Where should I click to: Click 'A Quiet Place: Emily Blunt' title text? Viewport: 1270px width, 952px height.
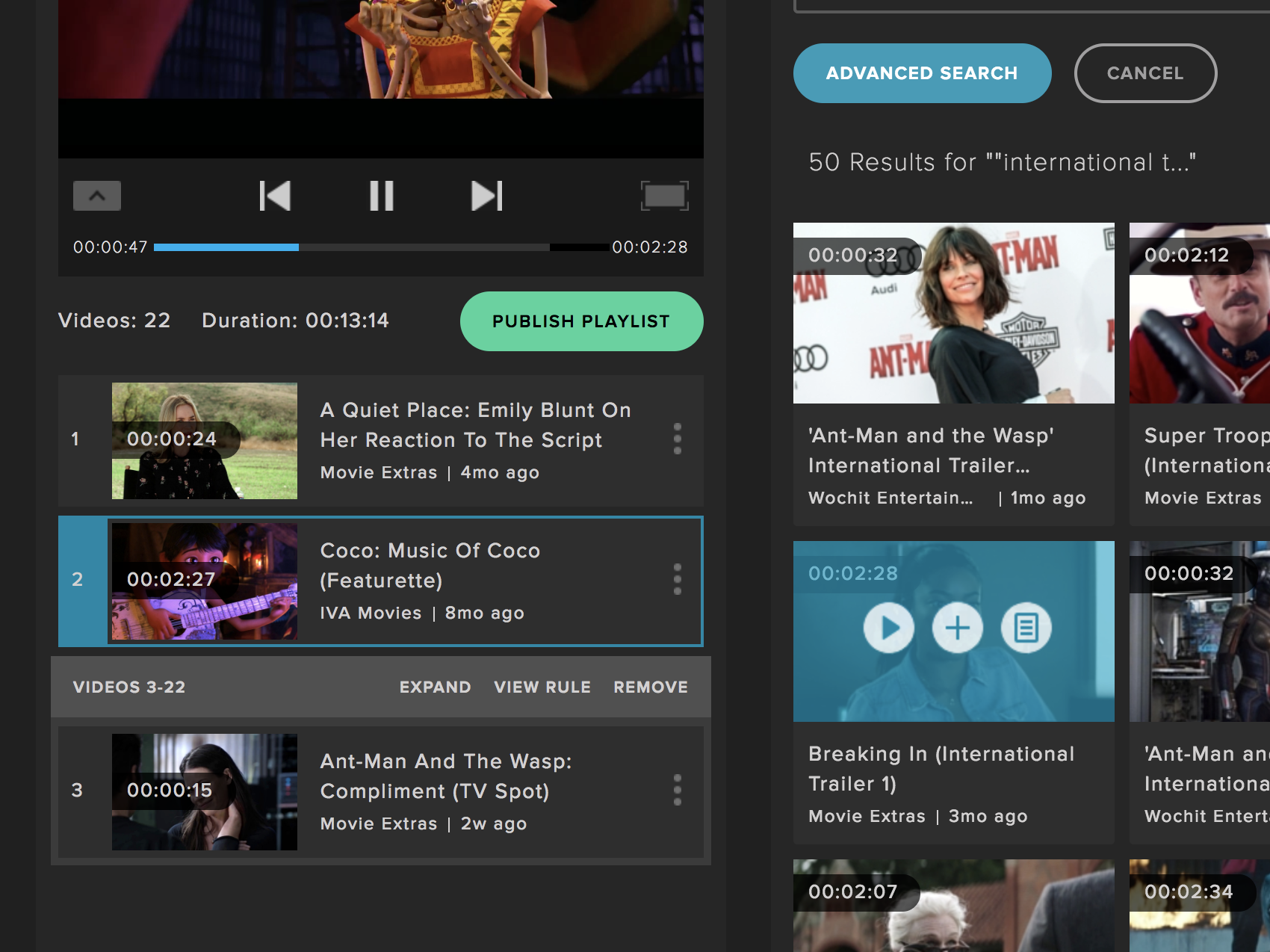click(476, 425)
